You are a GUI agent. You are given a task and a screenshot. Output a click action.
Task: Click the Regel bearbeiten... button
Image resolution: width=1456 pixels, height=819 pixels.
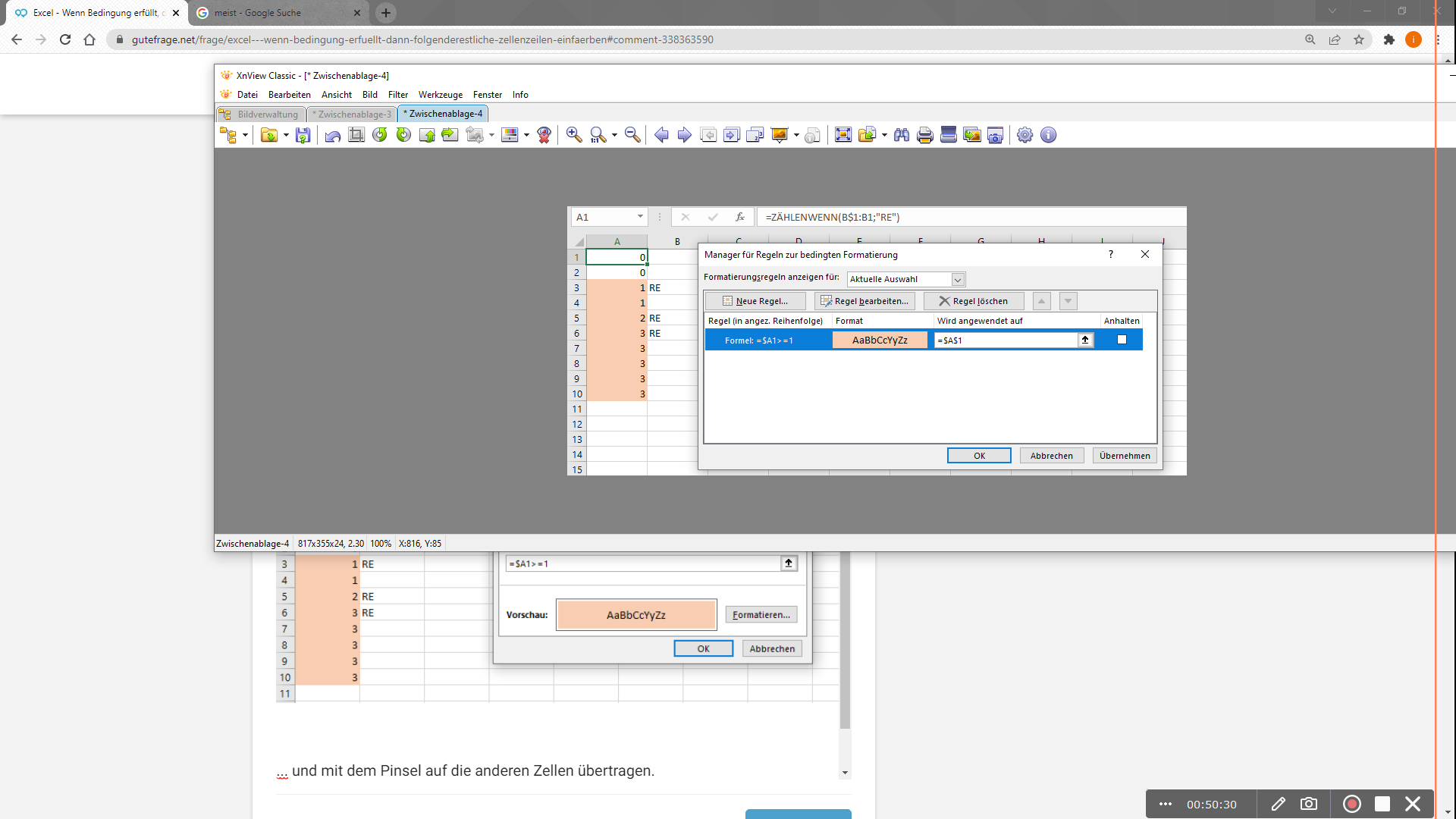pyautogui.click(x=864, y=301)
